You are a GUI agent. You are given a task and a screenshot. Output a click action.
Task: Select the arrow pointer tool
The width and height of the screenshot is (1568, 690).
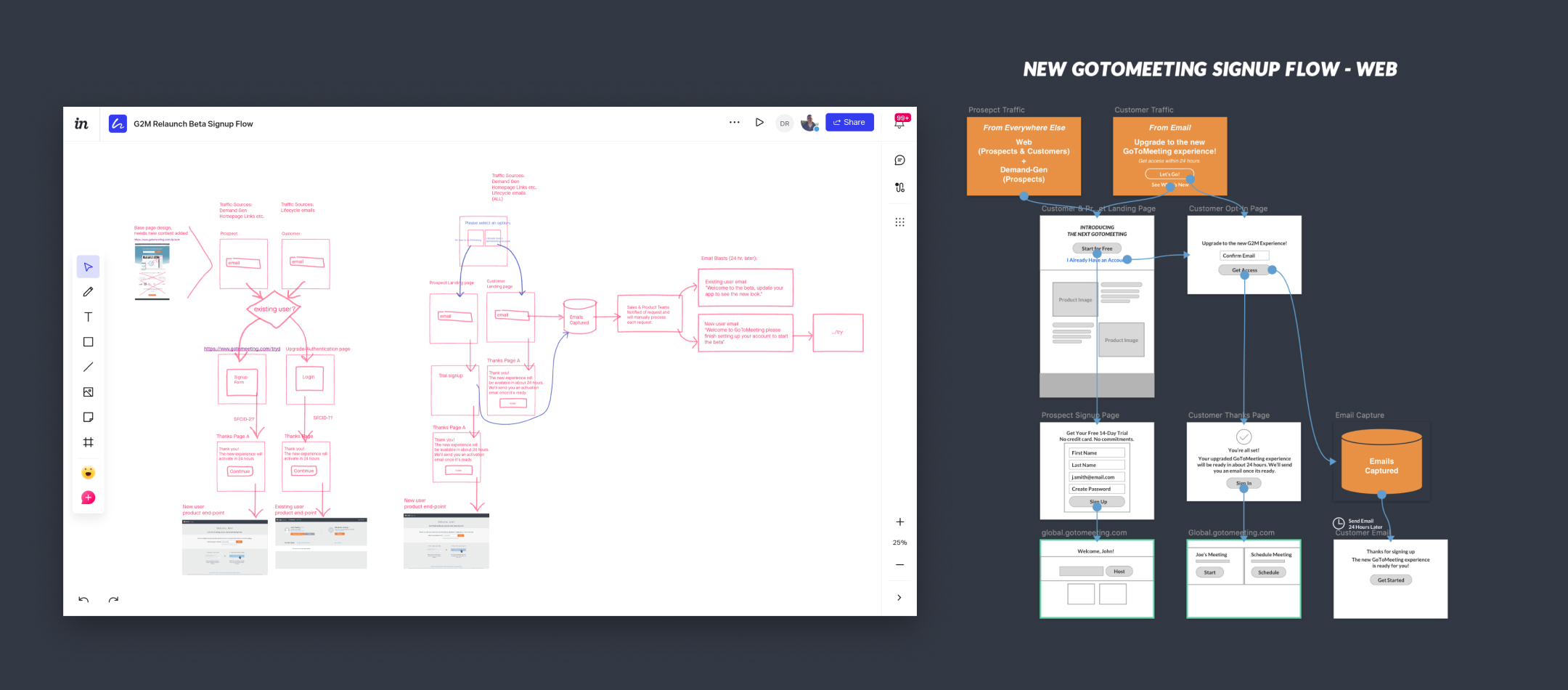[x=88, y=267]
